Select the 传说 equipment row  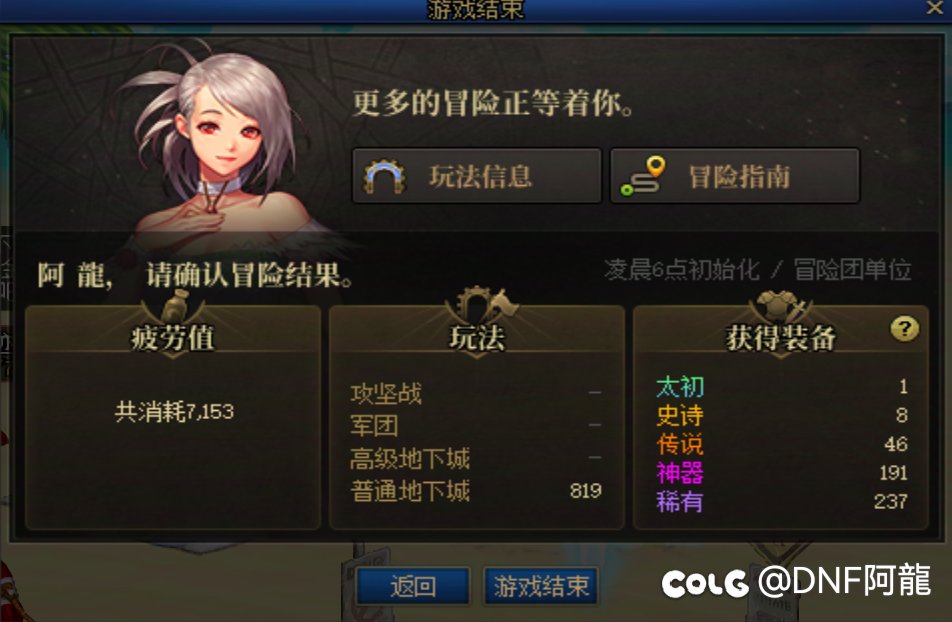[781, 444]
